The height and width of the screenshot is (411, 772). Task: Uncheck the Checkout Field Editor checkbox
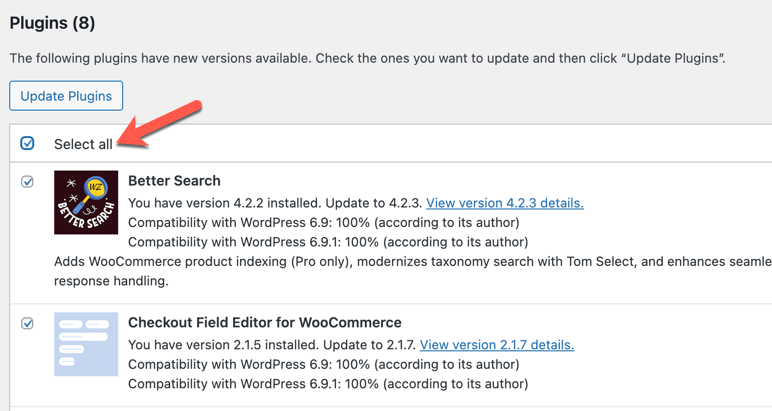click(x=28, y=324)
